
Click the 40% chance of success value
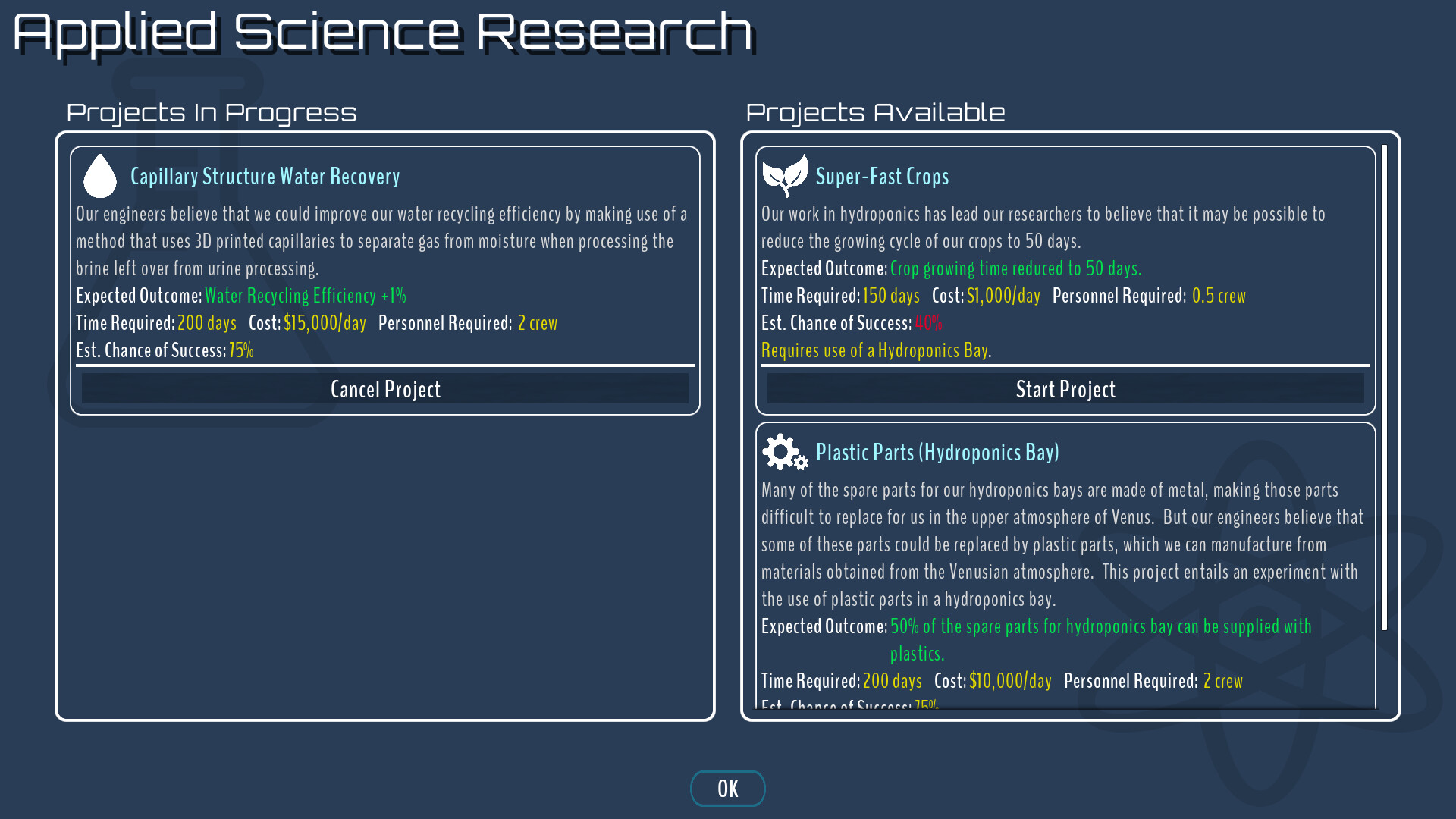point(928,323)
